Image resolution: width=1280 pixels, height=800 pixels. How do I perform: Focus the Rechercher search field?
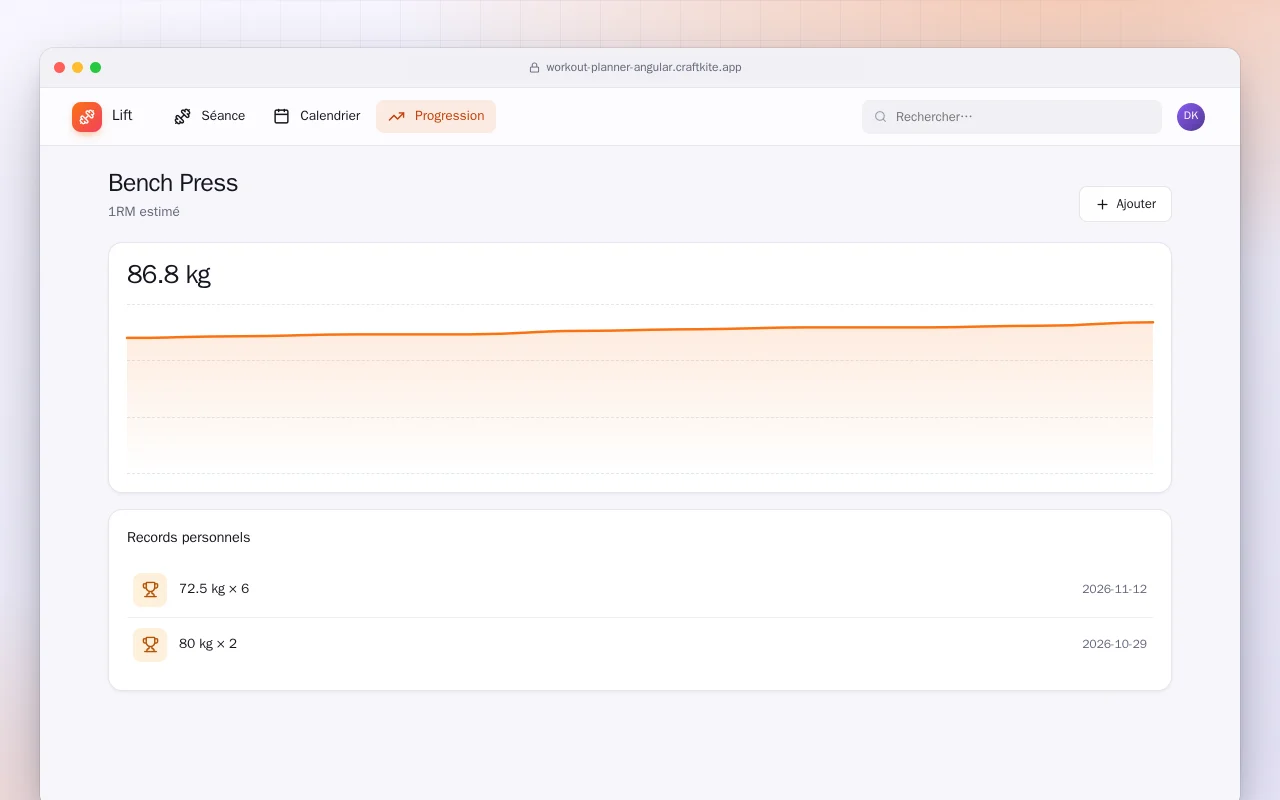1012,117
